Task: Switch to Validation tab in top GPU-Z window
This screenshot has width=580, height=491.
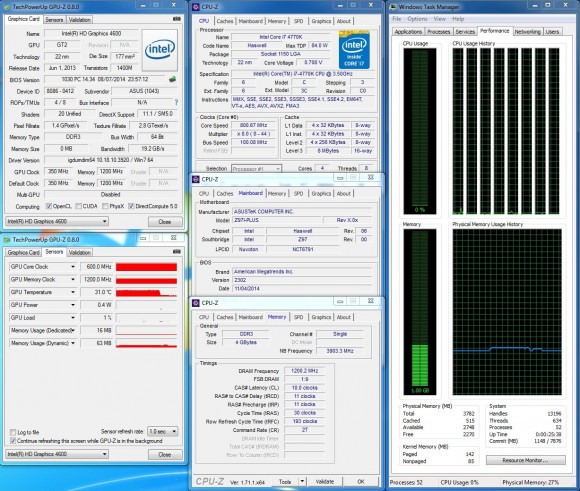Action: (80, 20)
